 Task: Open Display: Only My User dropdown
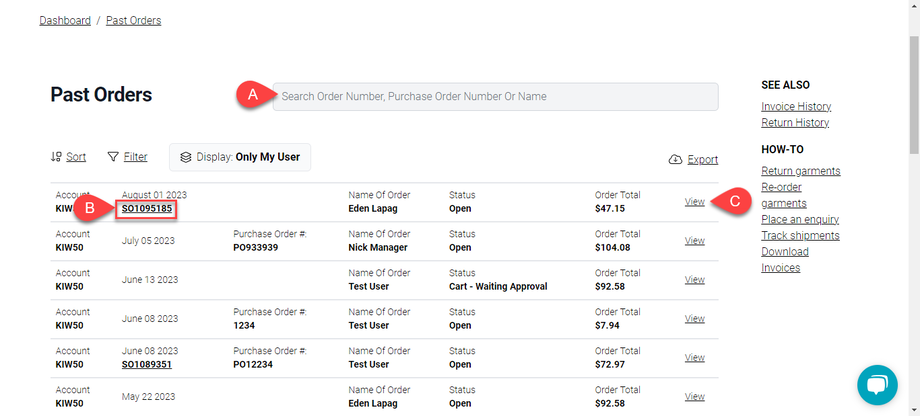pyautogui.click(x=240, y=157)
